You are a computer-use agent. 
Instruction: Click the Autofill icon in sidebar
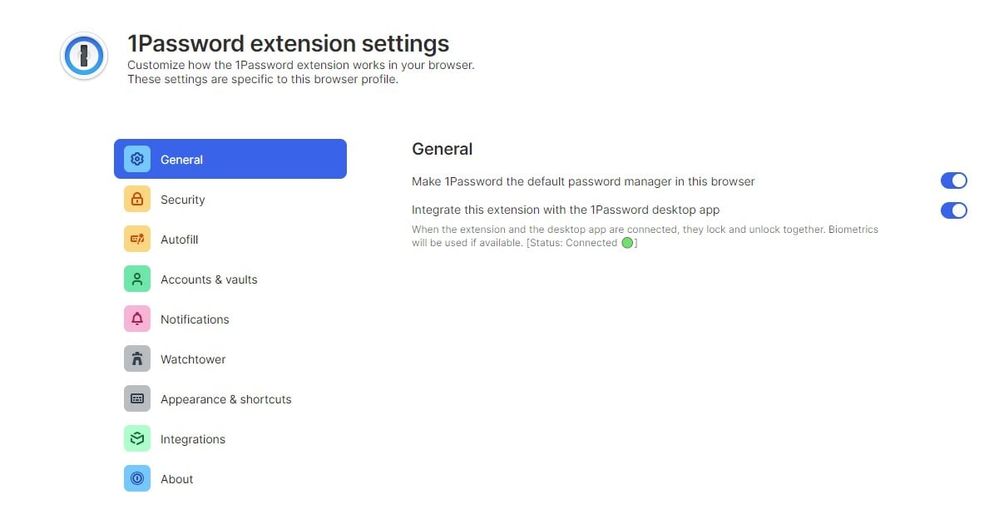137,239
